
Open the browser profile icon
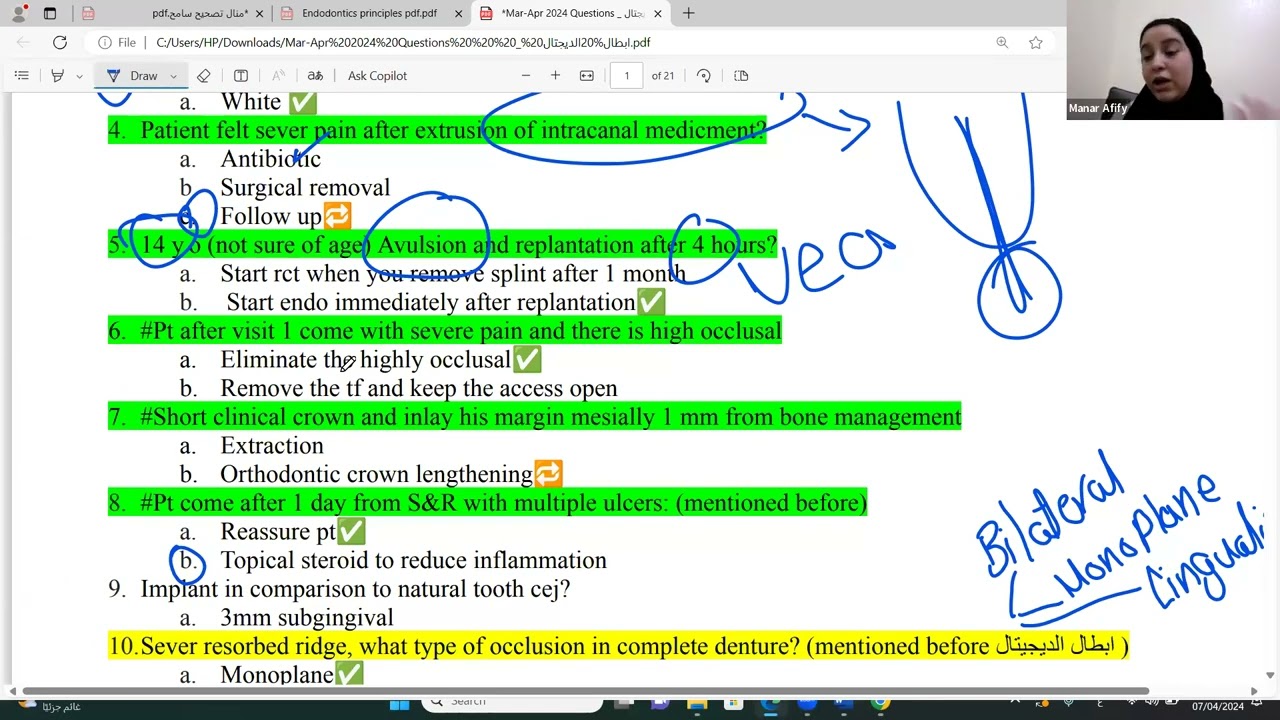18,14
